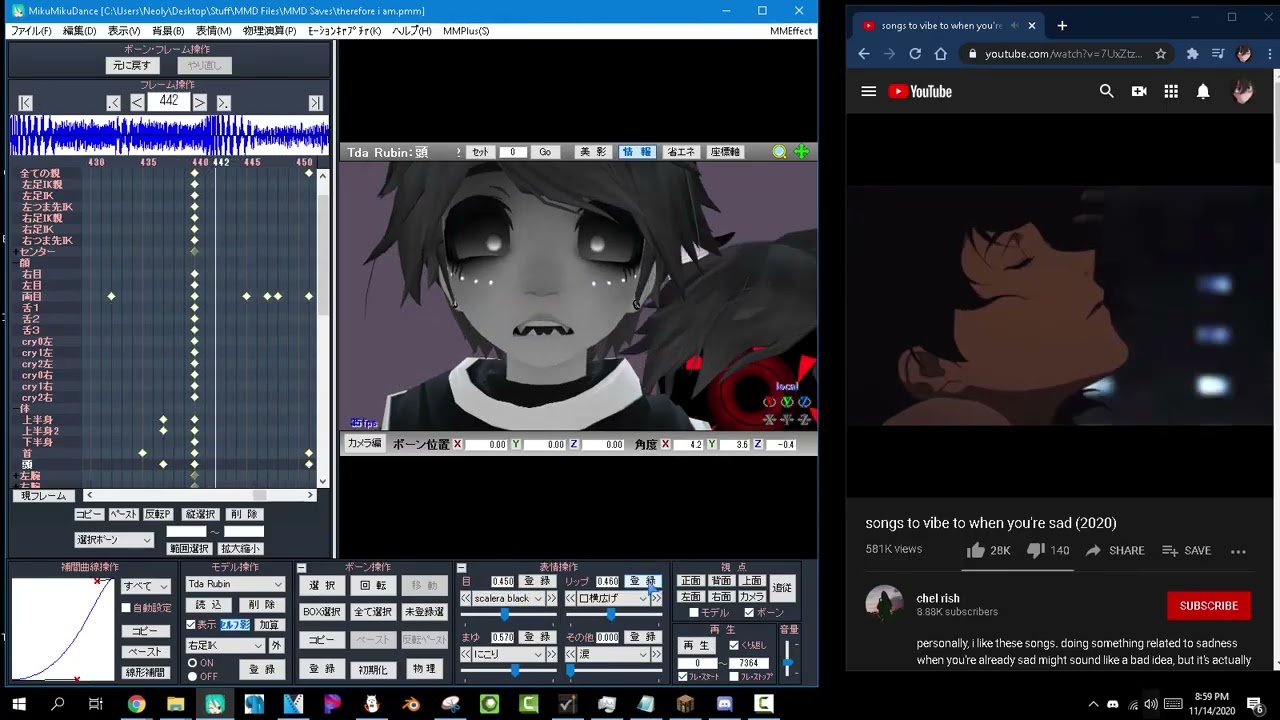Viewport: 1280px width, 720px height.
Task: Select IK OFF radio button
Action: pos(193,676)
